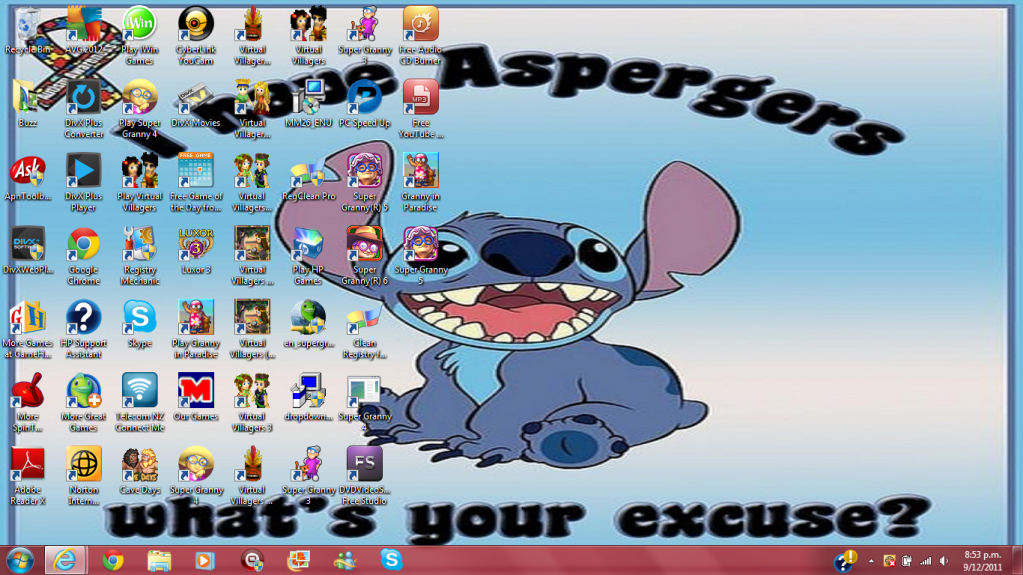Viewport: 1023px width, 575px height.
Task: Launch the Luxor 3 game icon
Action: tap(196, 251)
